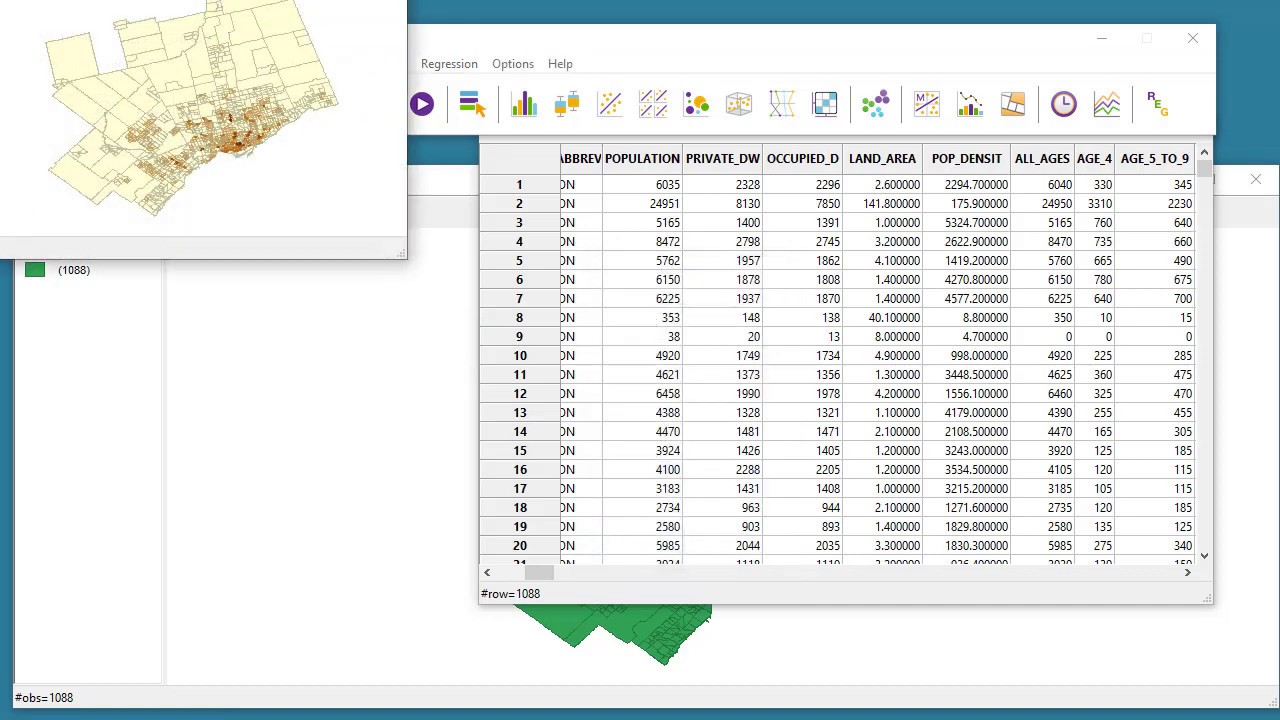
Task: Open the Bubble Chart tool
Action: 696,104
